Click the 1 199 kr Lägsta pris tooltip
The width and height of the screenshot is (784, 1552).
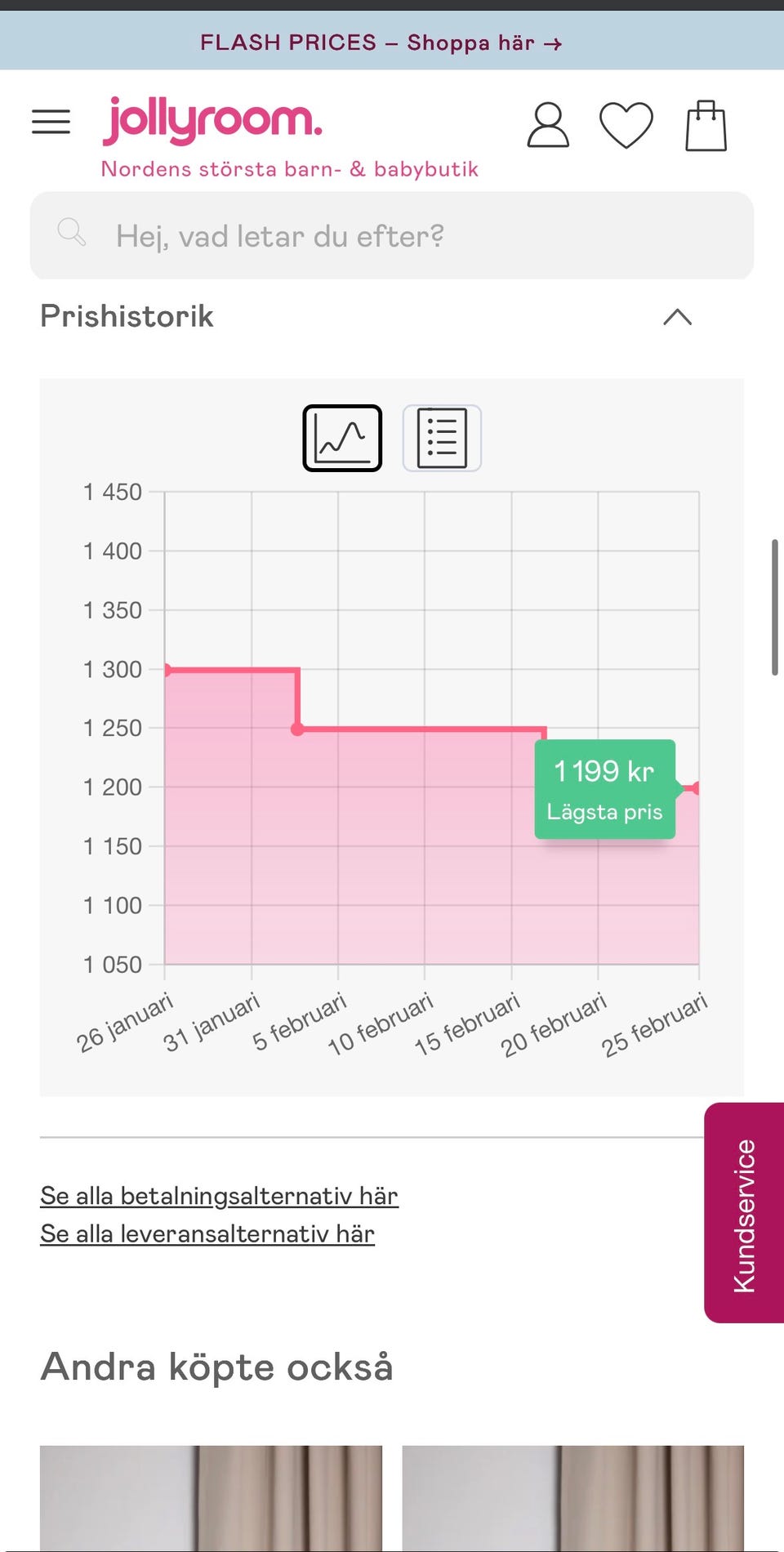(x=604, y=789)
